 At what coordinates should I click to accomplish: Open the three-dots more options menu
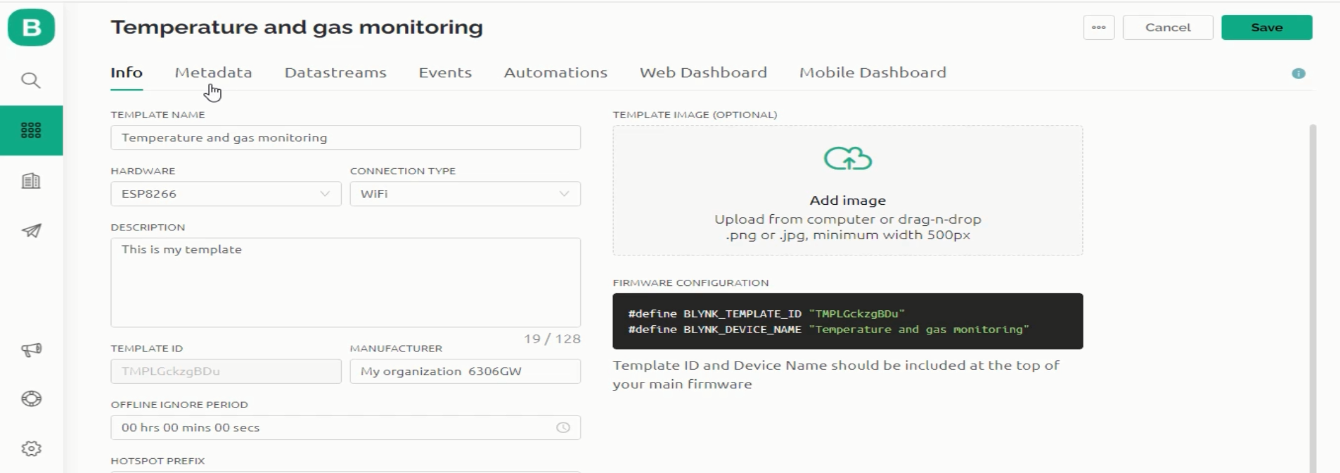pyautogui.click(x=1099, y=27)
